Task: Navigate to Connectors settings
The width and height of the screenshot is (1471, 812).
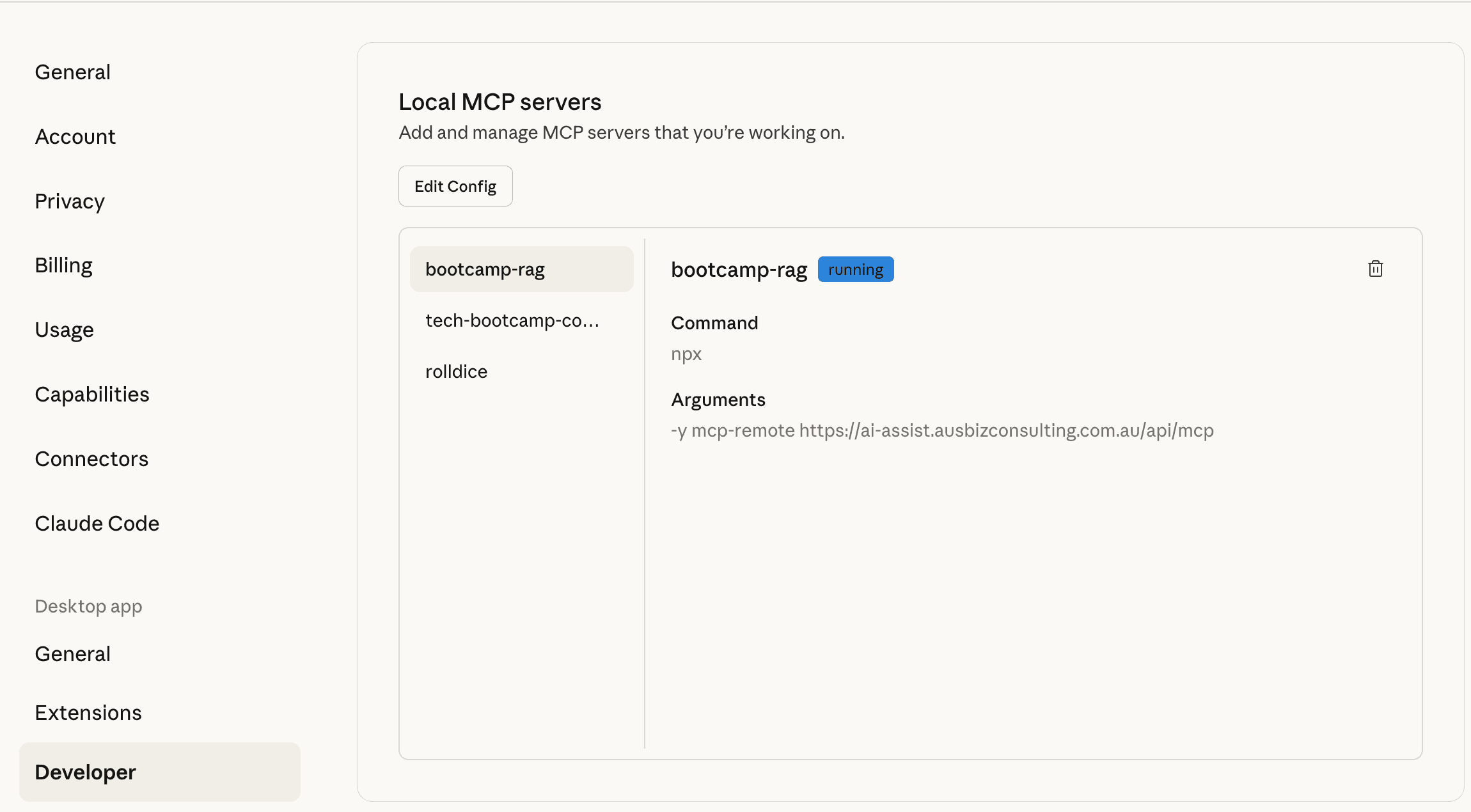Action: 91,459
